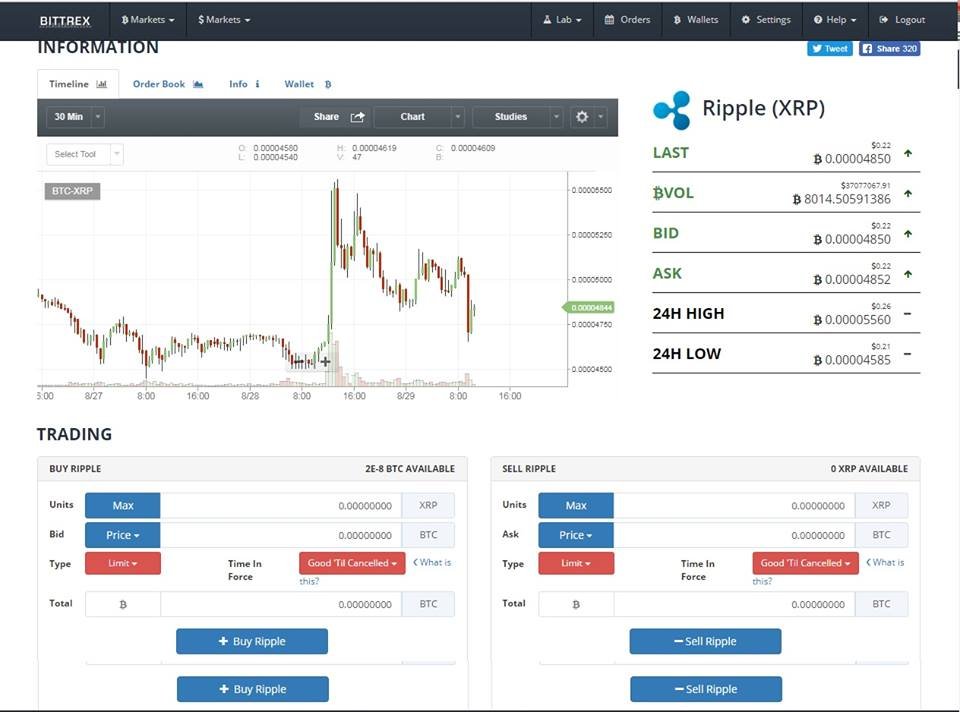Click the Buy Ripple Units input field

[280, 506]
